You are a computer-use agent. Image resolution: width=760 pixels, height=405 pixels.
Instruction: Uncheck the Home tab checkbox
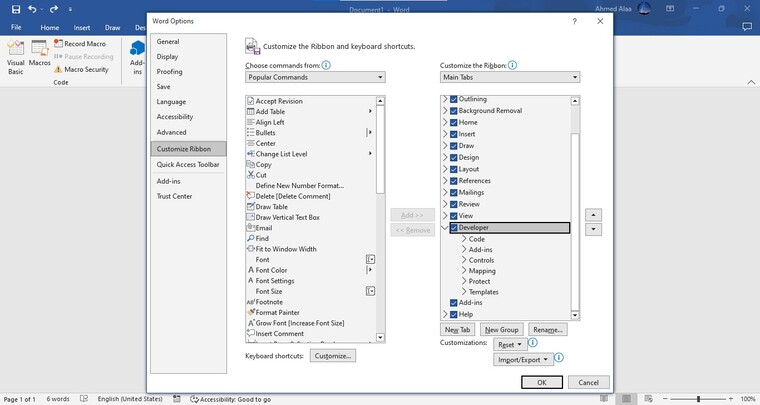click(454, 123)
